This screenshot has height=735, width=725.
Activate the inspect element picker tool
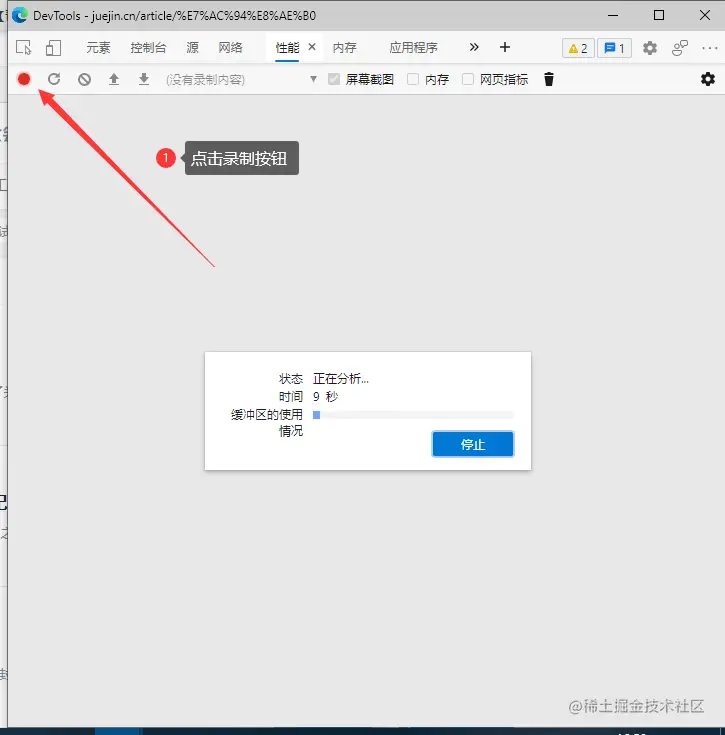tap(23, 47)
